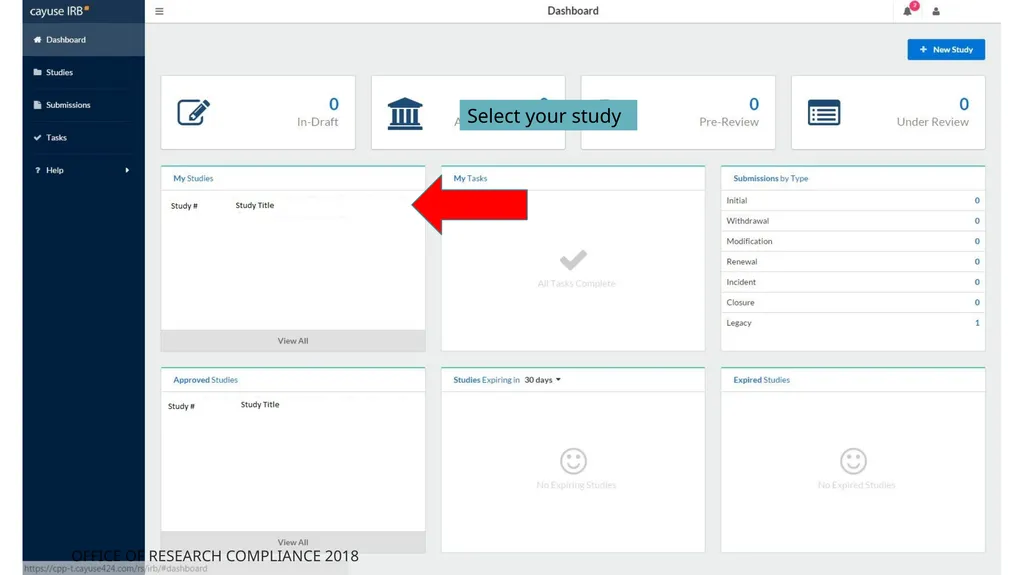Click the Tasks checkmark icon
This screenshot has height=575, width=1024.
click(37, 138)
